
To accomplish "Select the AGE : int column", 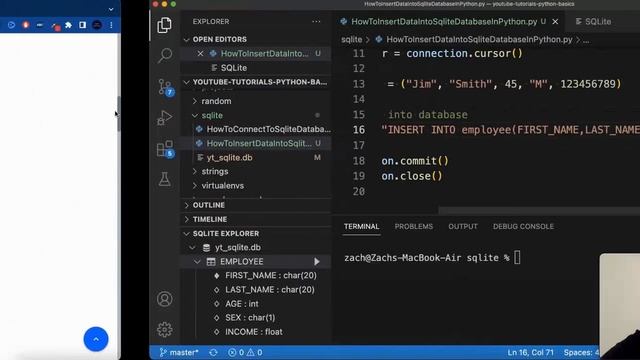I will (242, 304).
